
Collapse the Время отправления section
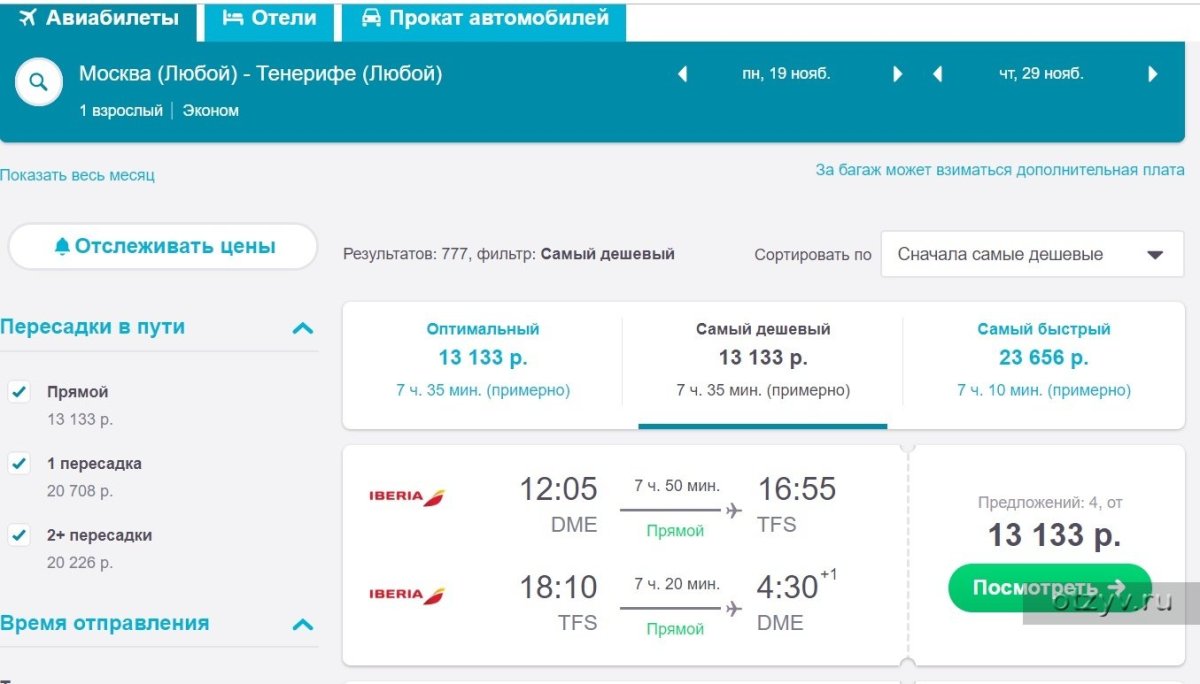click(302, 625)
